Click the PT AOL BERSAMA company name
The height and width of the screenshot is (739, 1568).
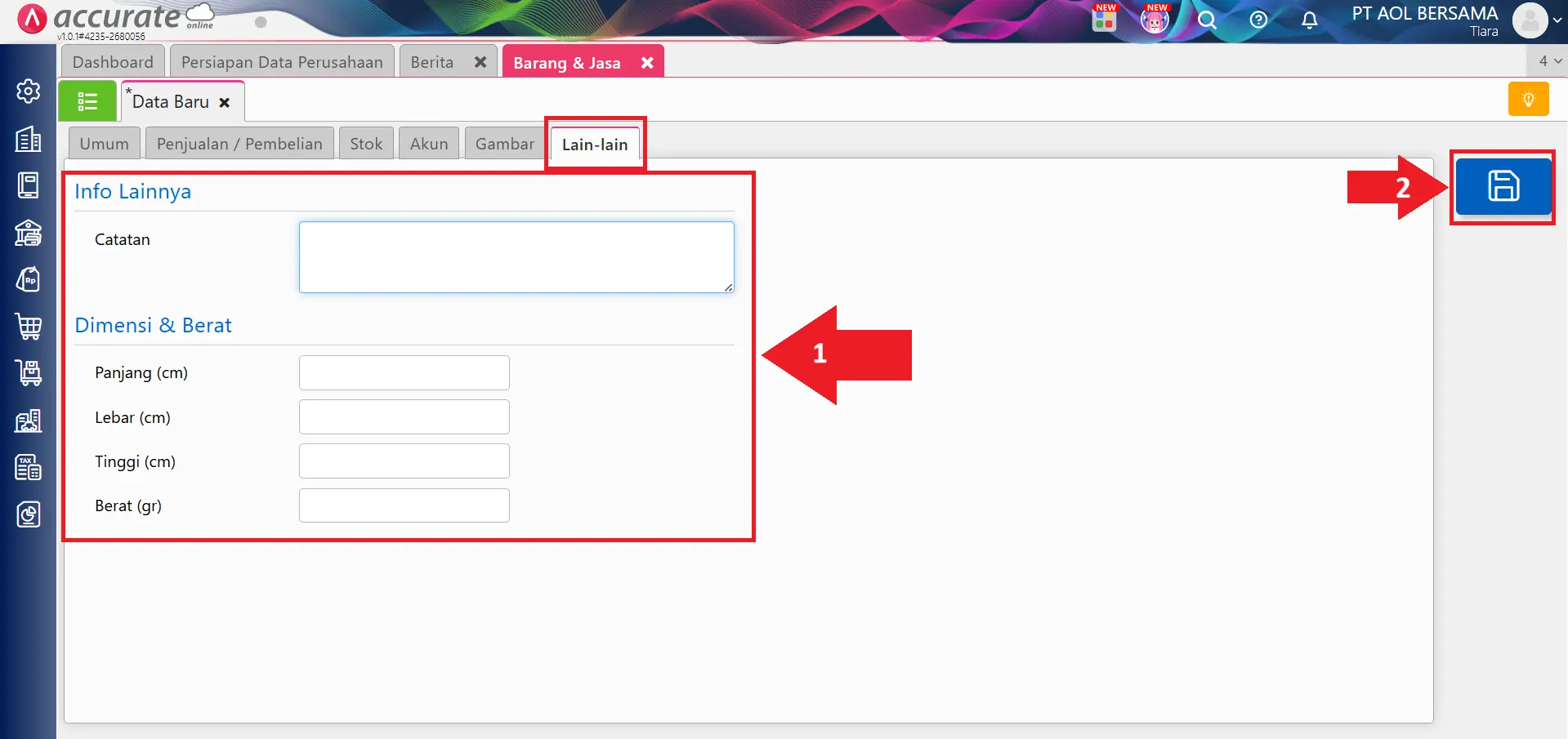1425,13
